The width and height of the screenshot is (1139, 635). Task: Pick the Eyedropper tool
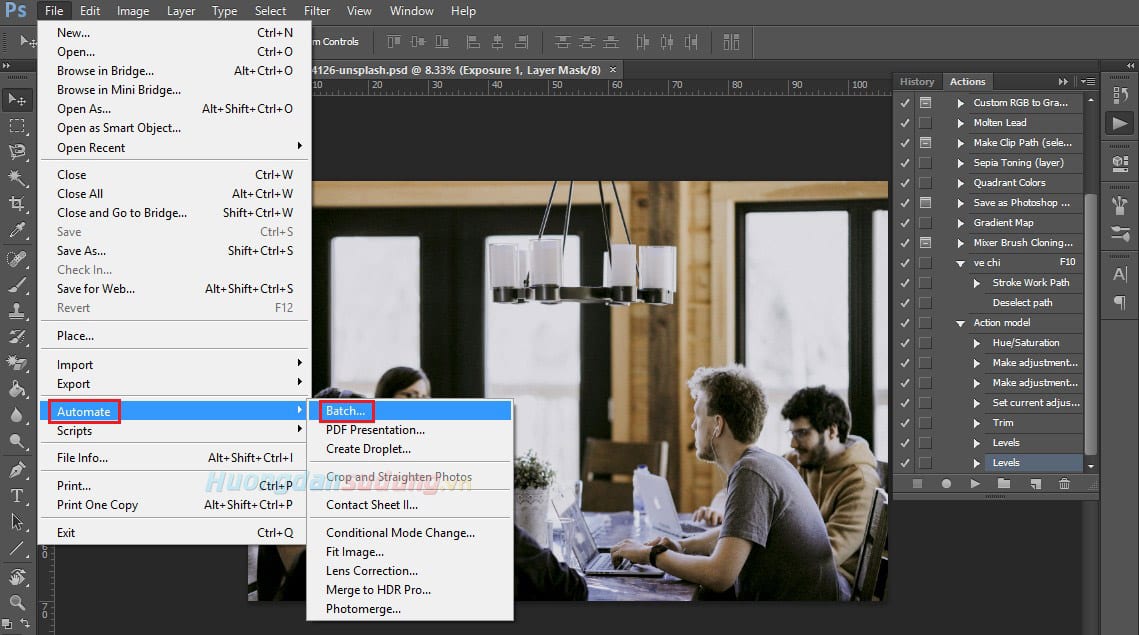[18, 228]
